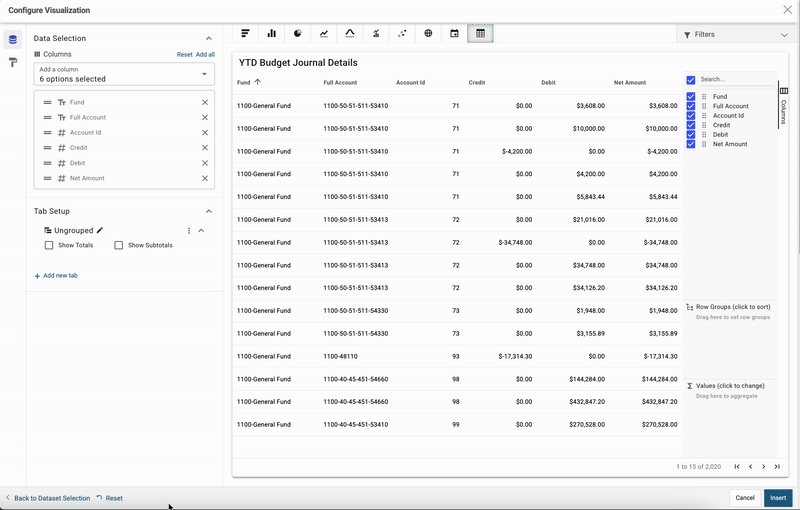This screenshot has width=800, height=510.
Task: Enable Show Subtotals checkbox
Action: (119, 245)
